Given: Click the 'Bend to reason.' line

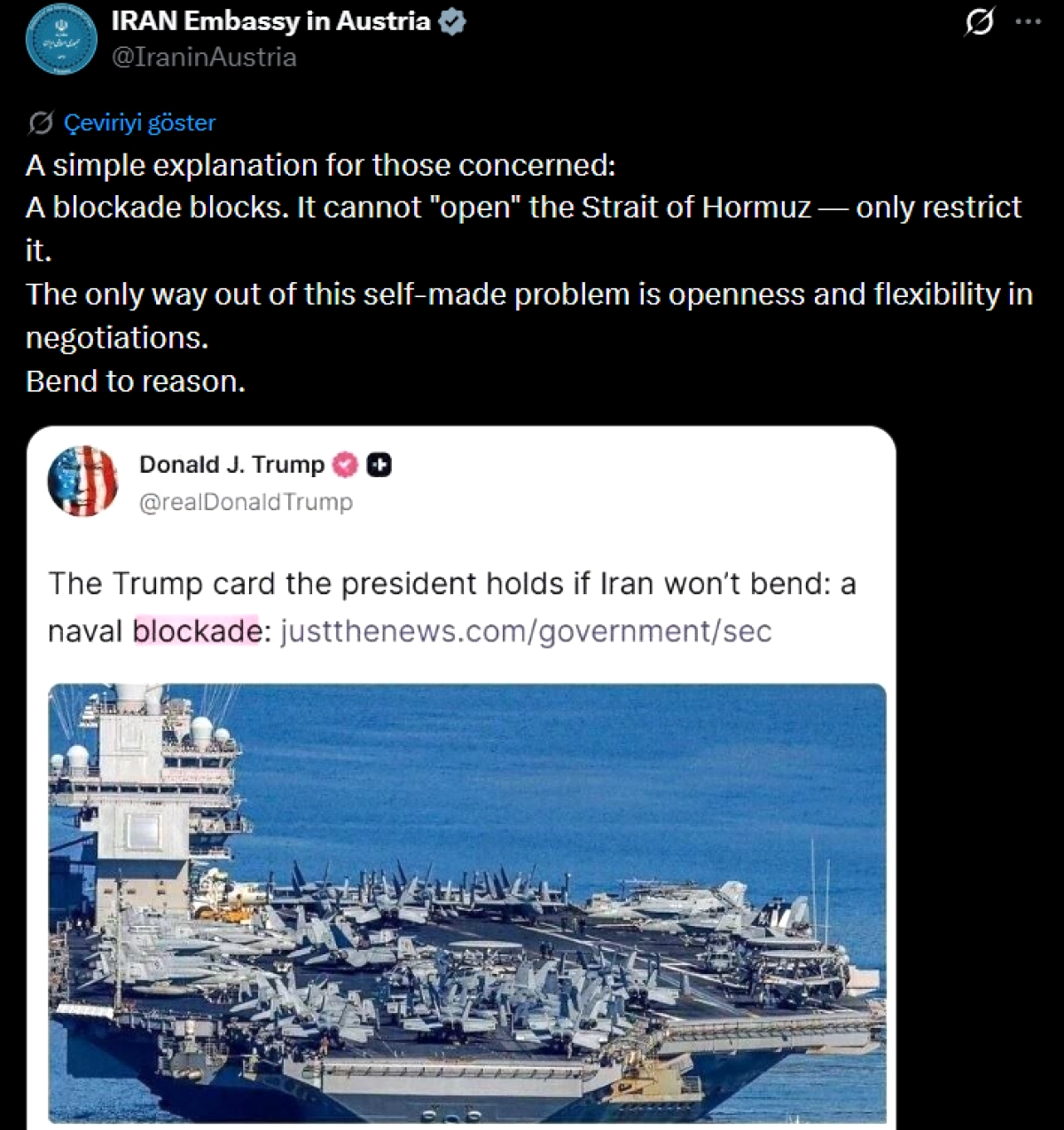Looking at the screenshot, I should coord(136,381).
